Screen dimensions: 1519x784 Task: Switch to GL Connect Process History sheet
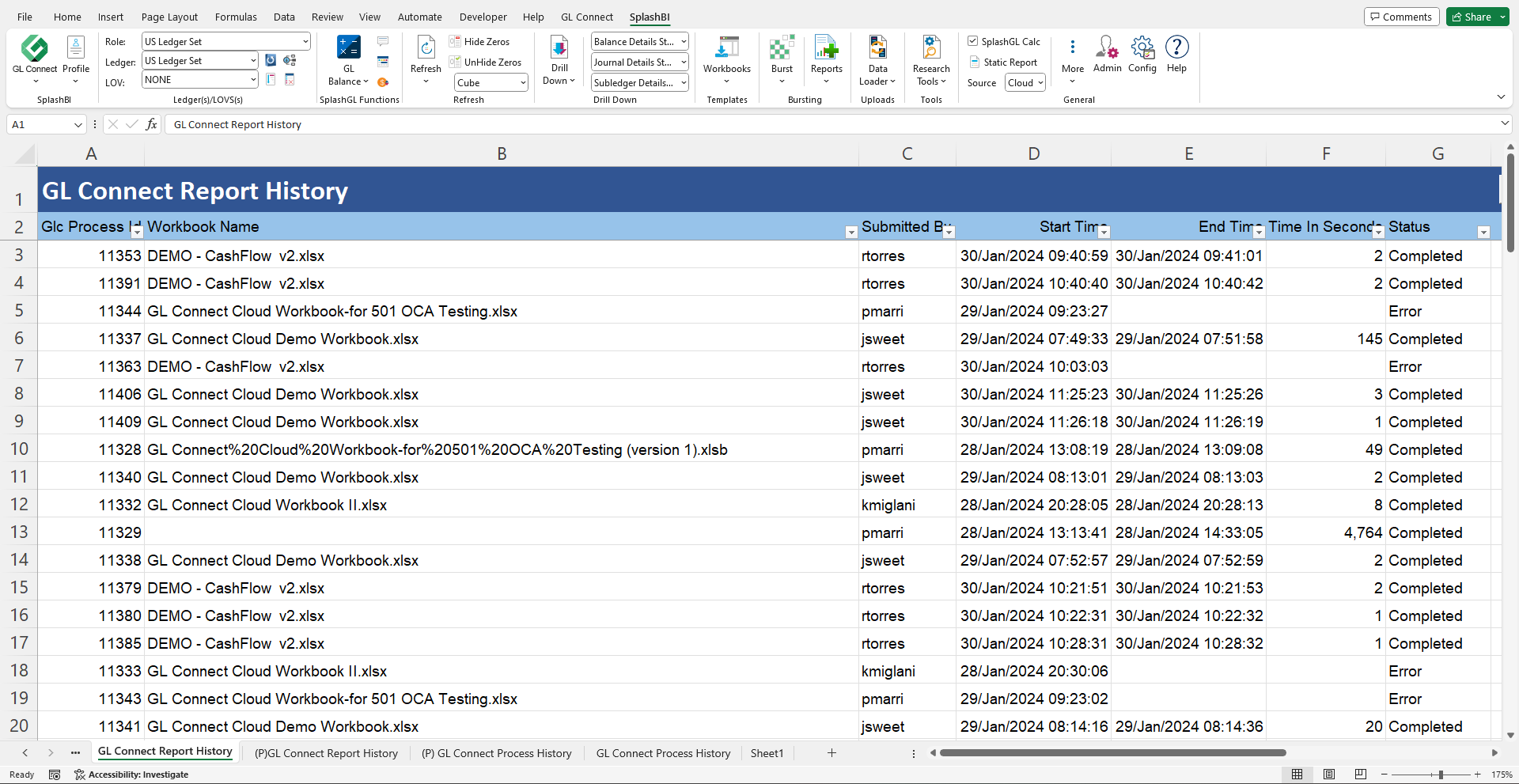click(663, 753)
